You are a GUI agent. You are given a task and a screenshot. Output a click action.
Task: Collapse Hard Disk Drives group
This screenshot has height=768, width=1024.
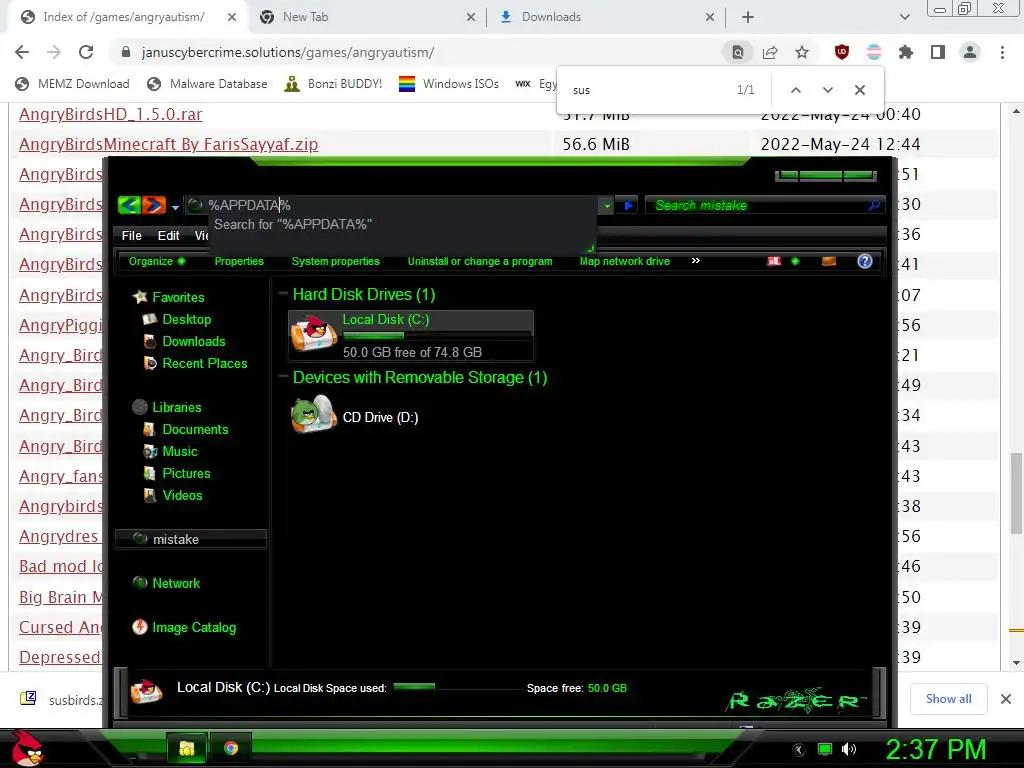(x=283, y=294)
